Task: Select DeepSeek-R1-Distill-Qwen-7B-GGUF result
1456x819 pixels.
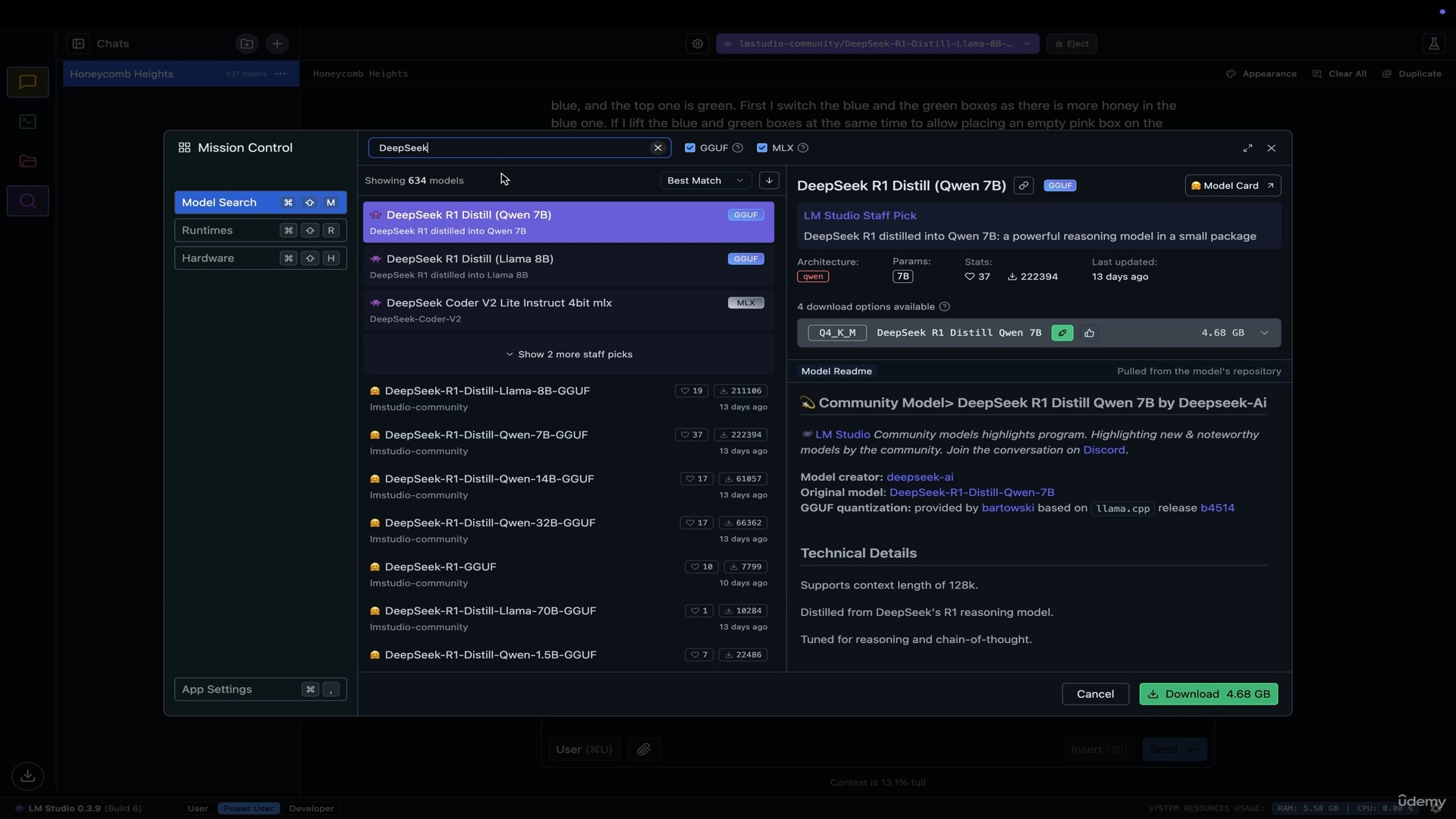Action: (x=569, y=442)
